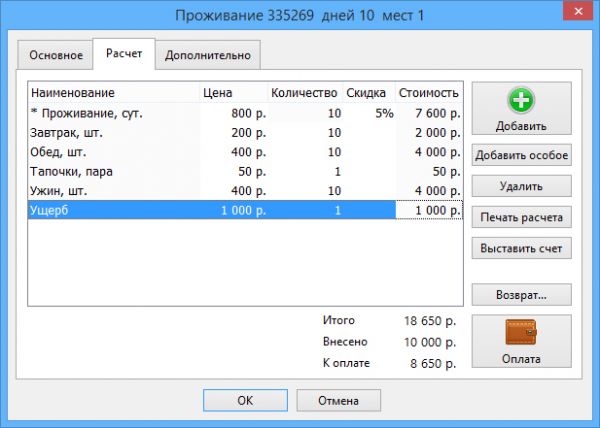The width and height of the screenshot is (600, 428).
Task: Confirm with the OK button
Action: coord(245,400)
